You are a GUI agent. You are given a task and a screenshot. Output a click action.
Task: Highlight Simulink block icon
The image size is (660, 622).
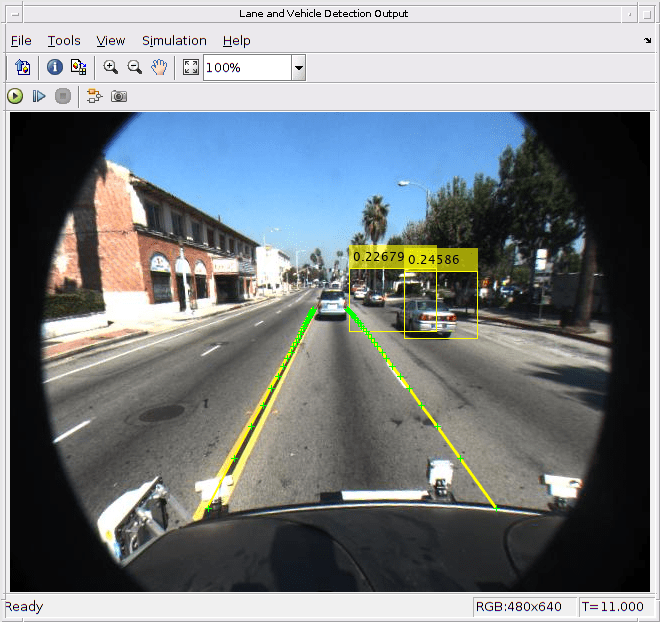94,96
